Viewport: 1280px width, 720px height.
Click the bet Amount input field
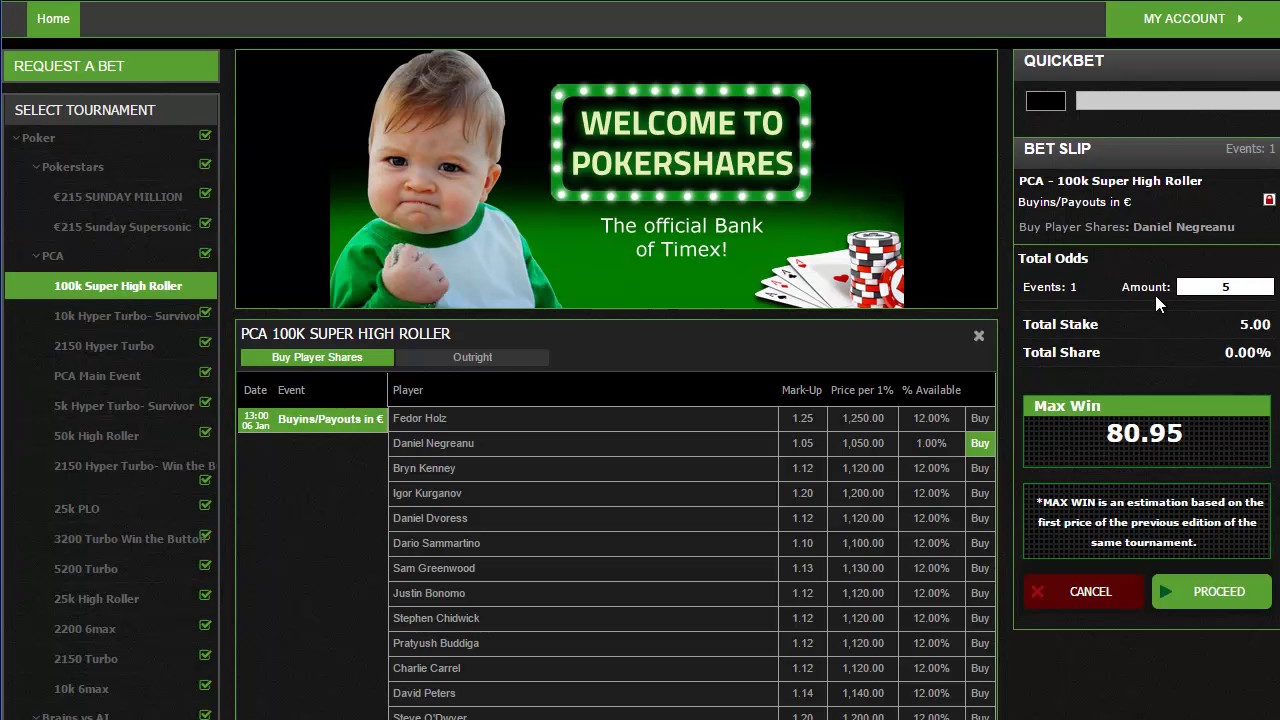pyautogui.click(x=1225, y=287)
